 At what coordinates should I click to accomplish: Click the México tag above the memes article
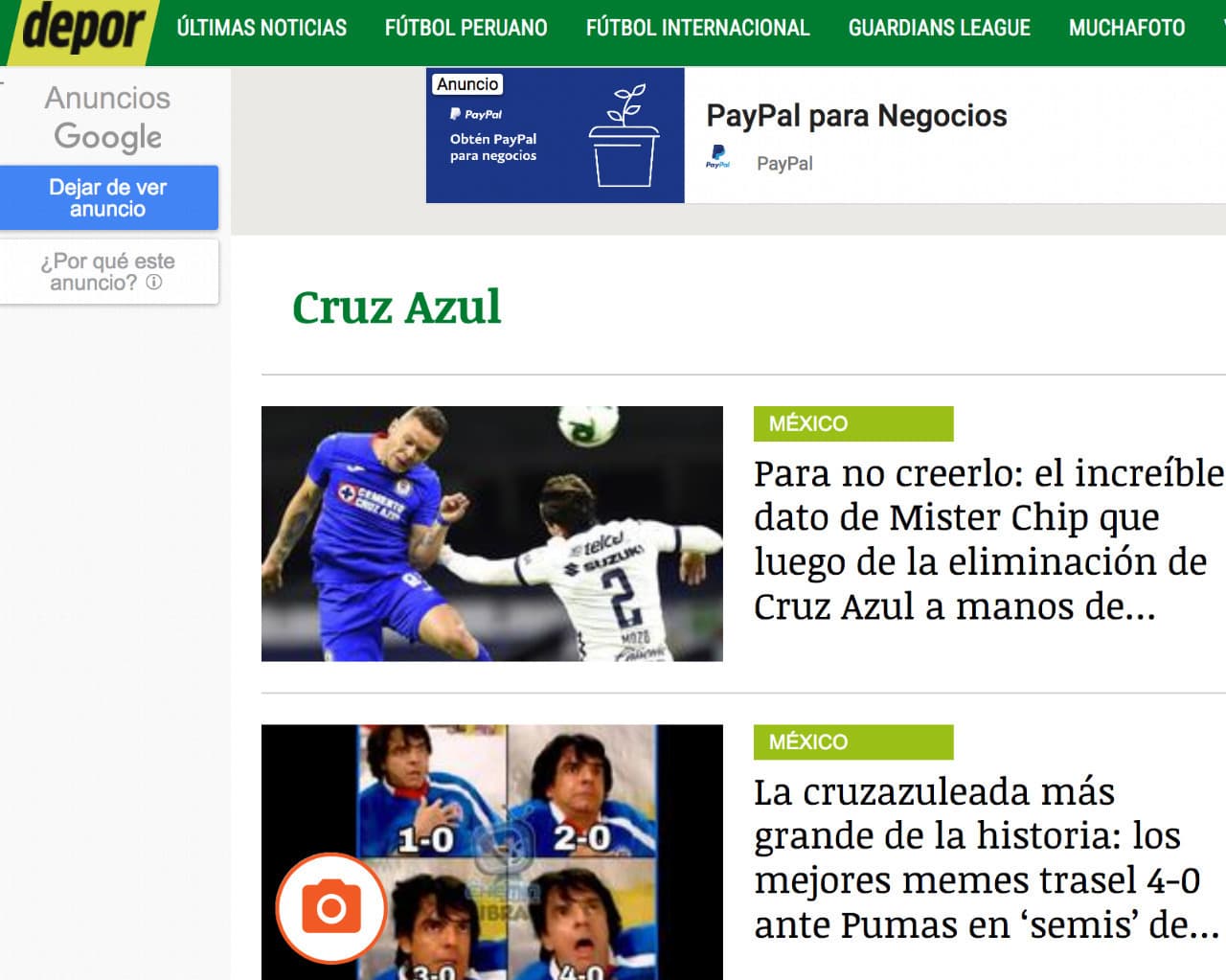[852, 741]
